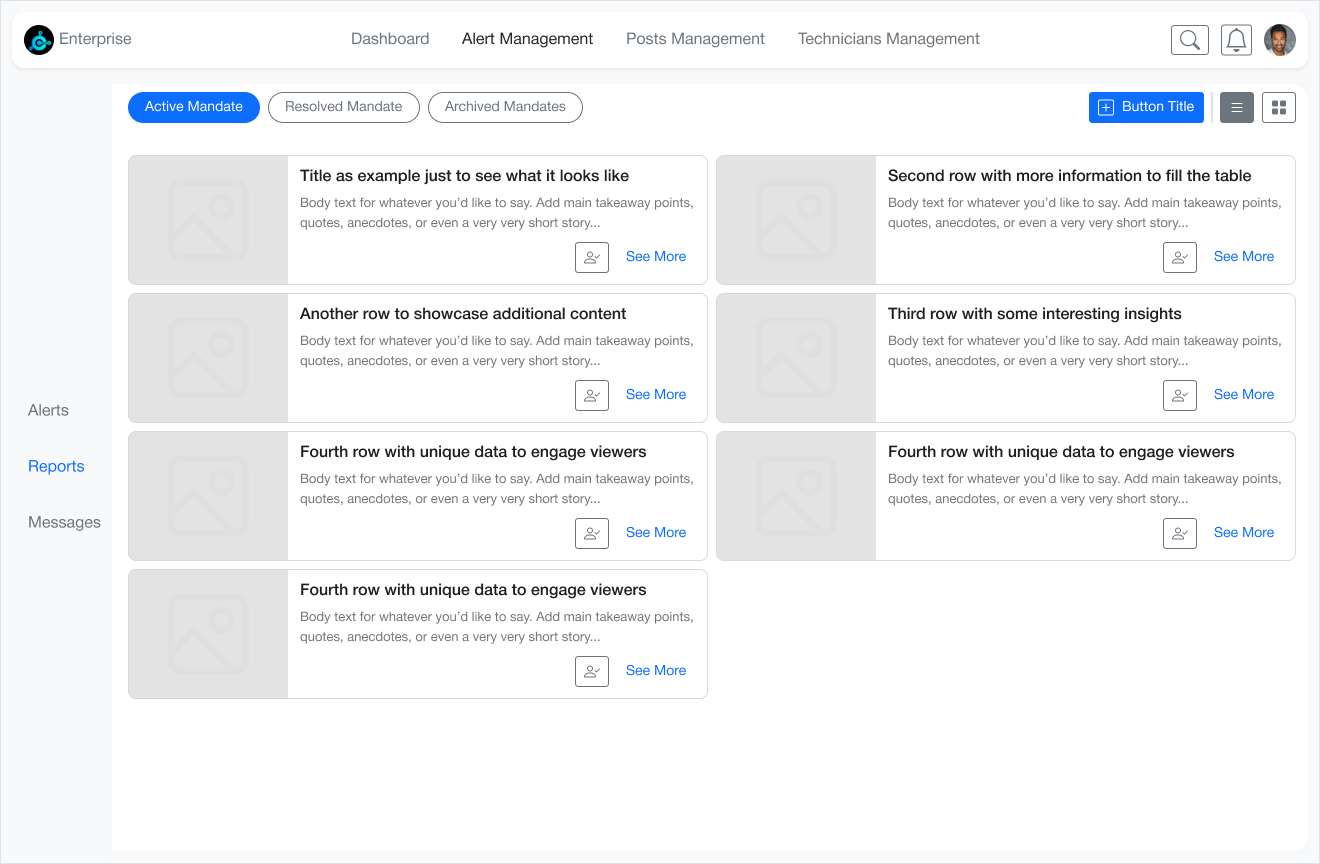Viewport: 1320px width, 864px height.
Task: Click title 'Another row to showcase additional content'
Action: pyautogui.click(x=463, y=314)
